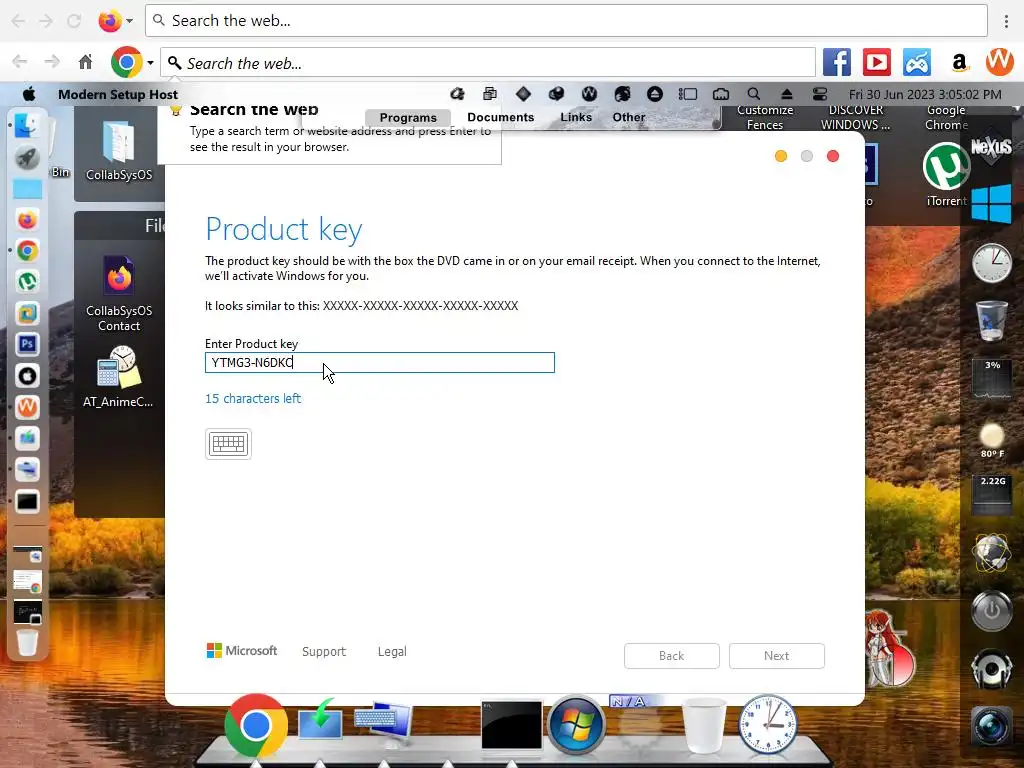
Task: Open the Support link
Action: click(x=324, y=651)
